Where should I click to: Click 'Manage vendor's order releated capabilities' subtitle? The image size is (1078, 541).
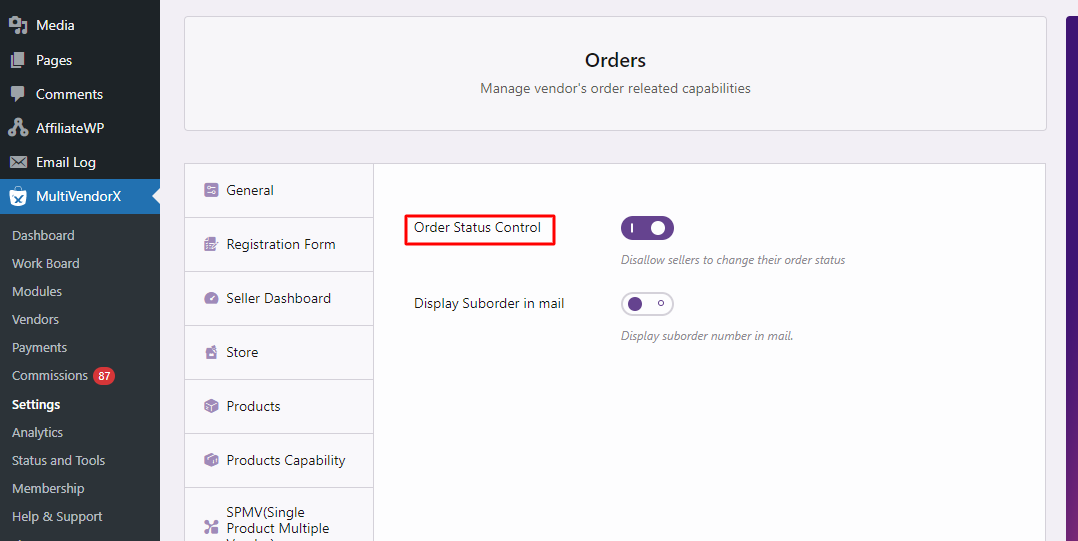tap(615, 89)
